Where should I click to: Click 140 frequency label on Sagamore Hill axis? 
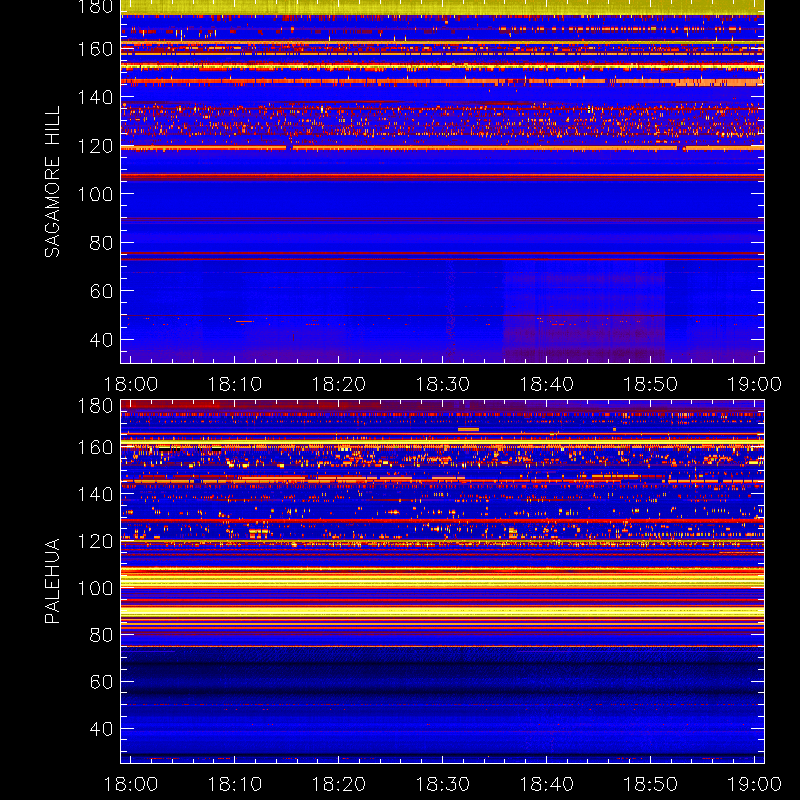coord(95,97)
